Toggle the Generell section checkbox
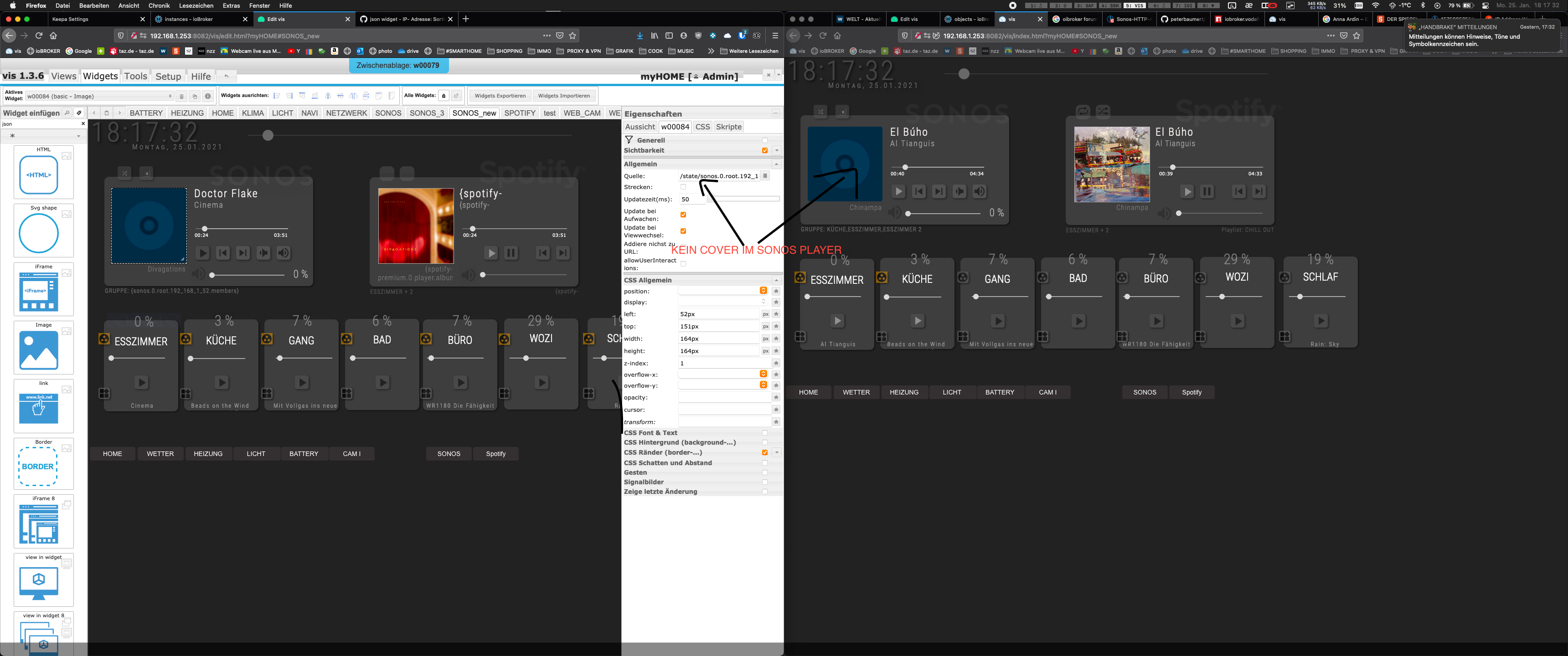The image size is (1568, 656). click(x=764, y=141)
